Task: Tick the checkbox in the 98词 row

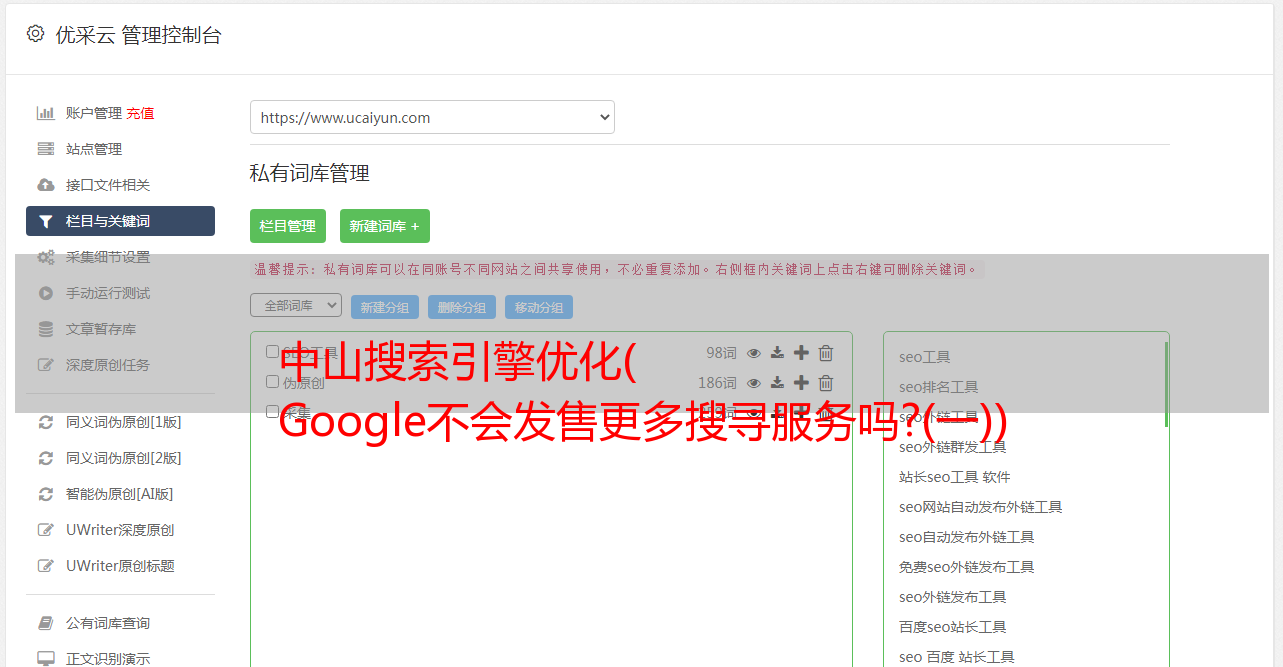Action: point(272,352)
